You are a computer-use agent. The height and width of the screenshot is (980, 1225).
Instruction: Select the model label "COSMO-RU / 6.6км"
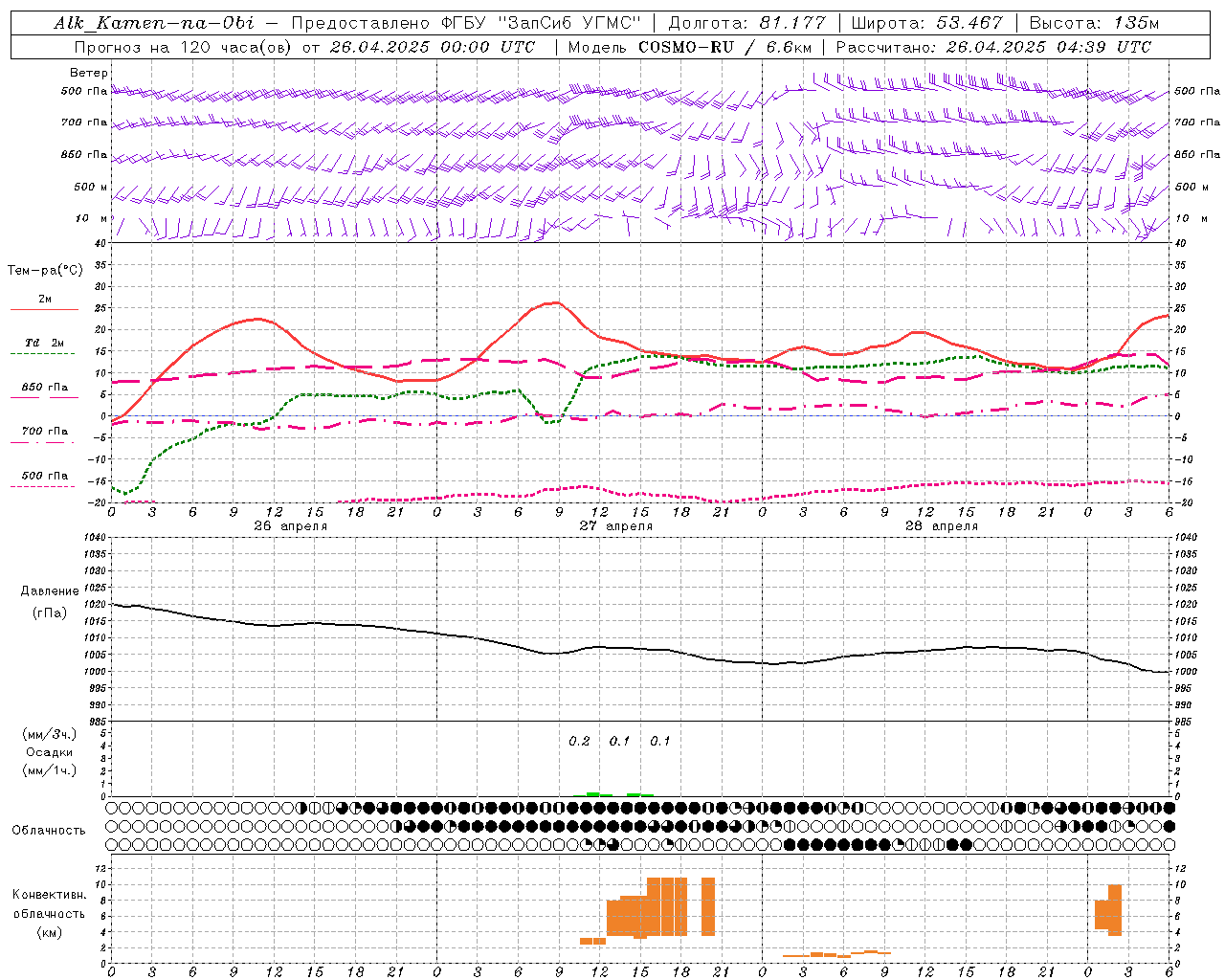[724, 47]
